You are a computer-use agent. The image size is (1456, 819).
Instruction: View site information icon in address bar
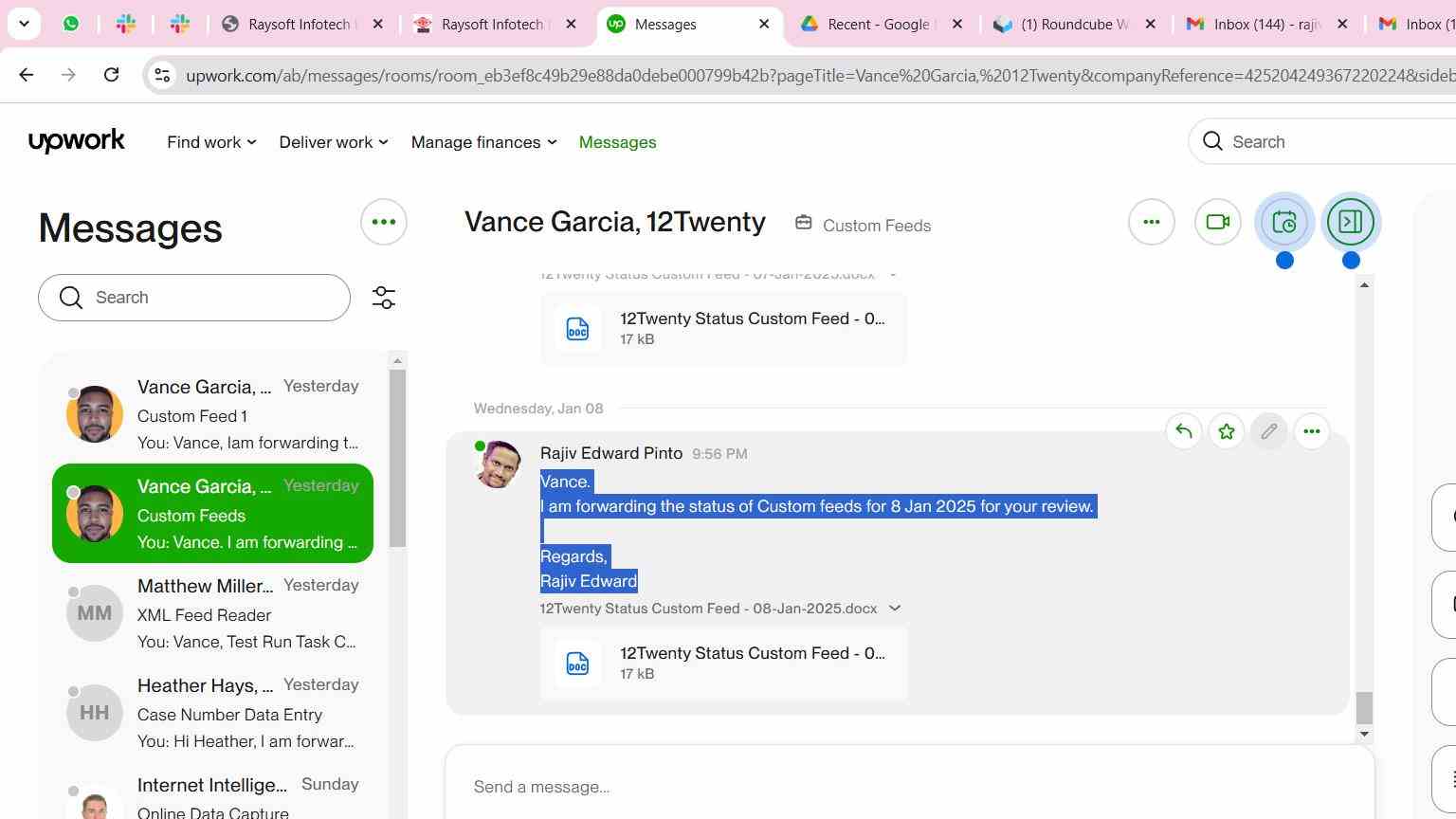(x=162, y=75)
